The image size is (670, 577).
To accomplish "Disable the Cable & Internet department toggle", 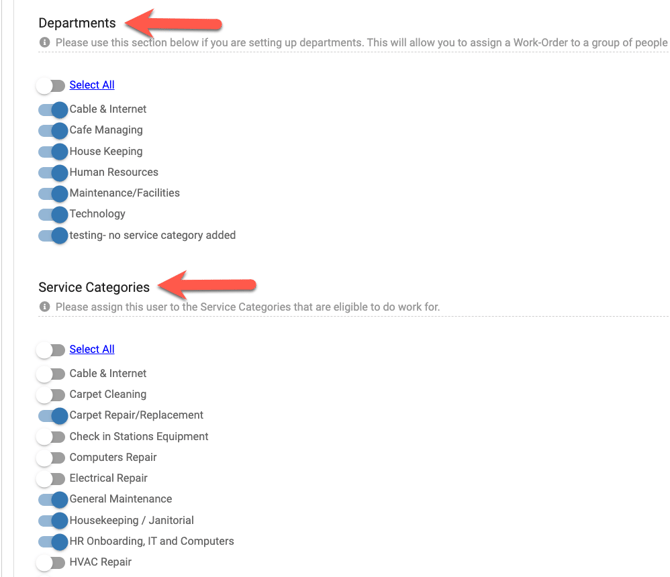I will 53,110.
